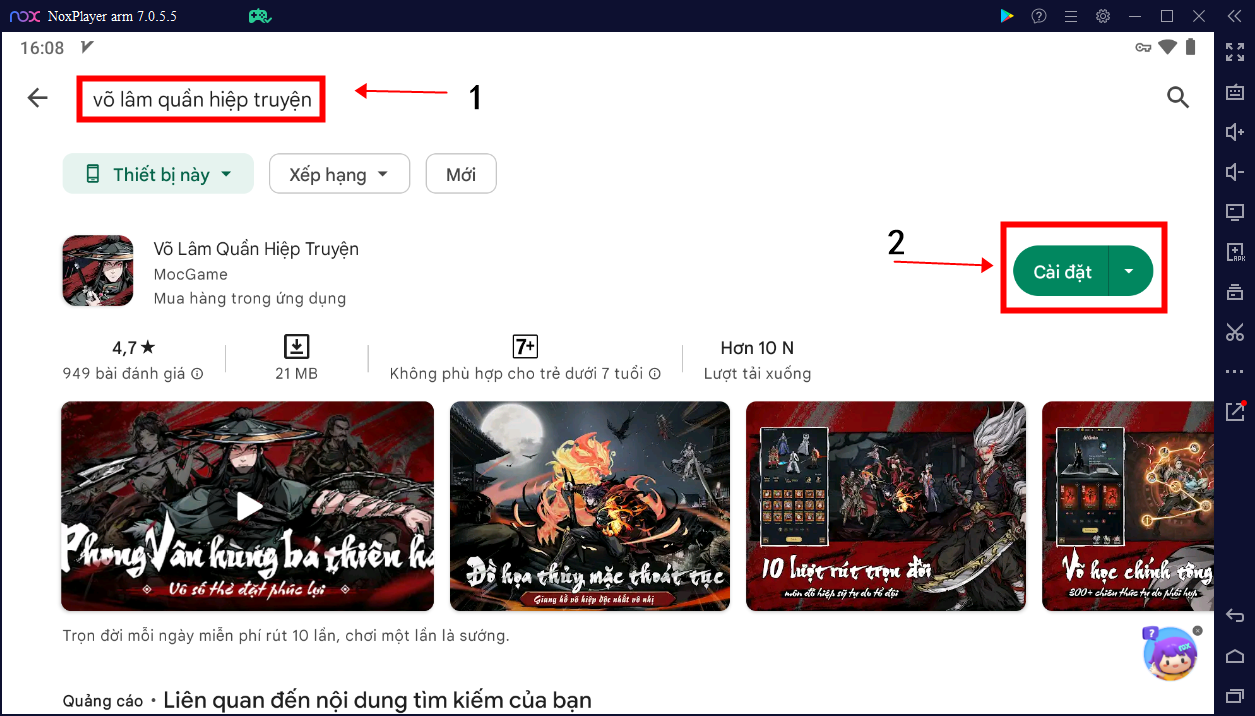The width and height of the screenshot is (1255, 716).
Task: Open NoxPlayer settings gear
Action: point(1101,16)
